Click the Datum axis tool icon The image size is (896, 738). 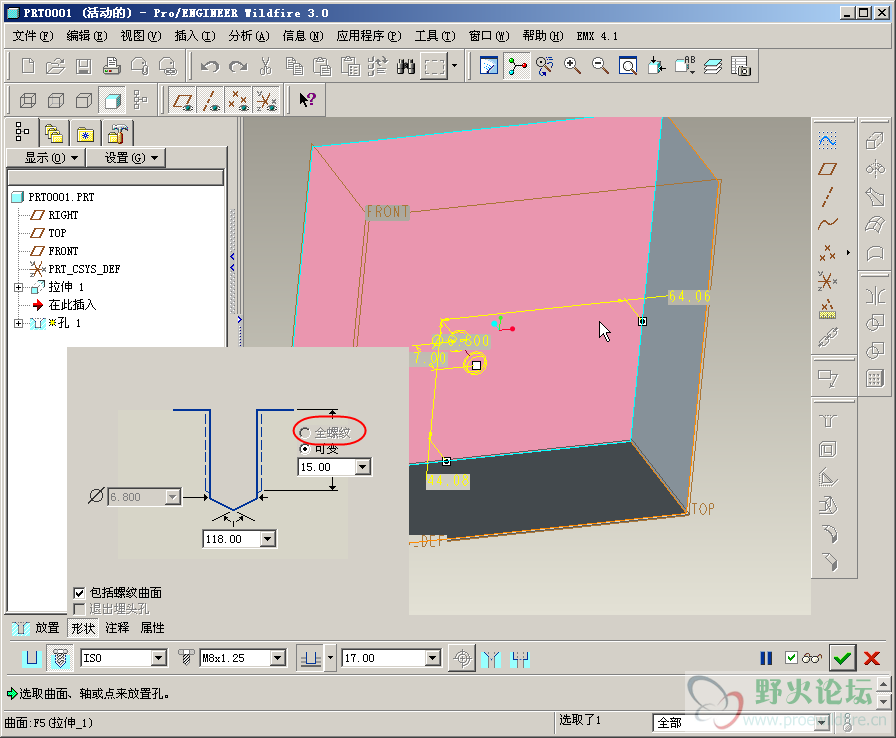(827, 196)
